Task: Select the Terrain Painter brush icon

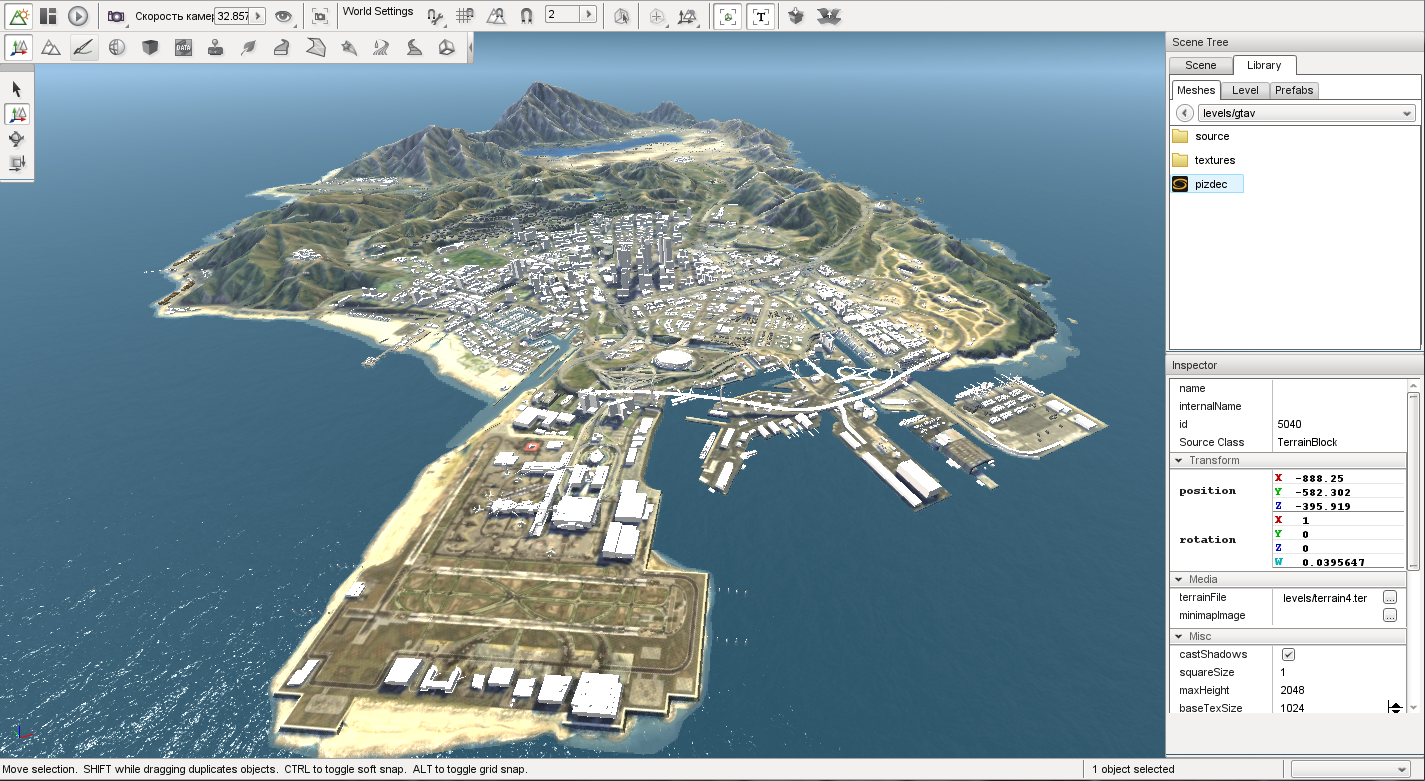Action: 84,47
